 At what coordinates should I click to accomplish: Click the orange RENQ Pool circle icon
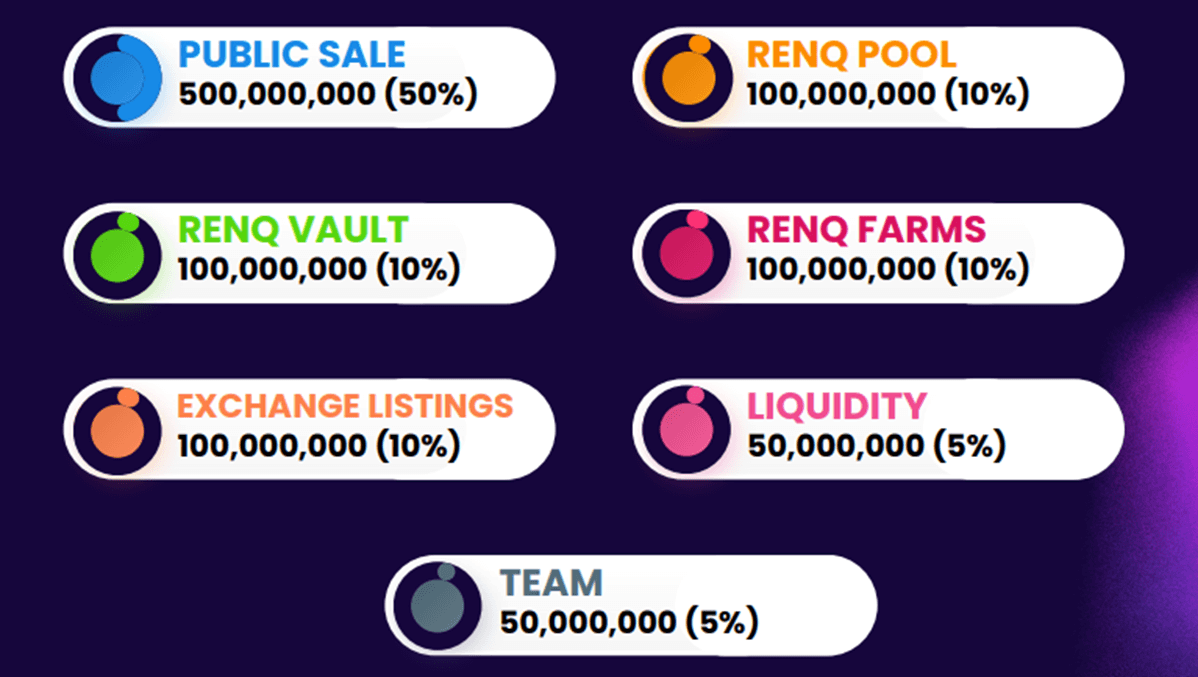pyautogui.click(x=688, y=78)
